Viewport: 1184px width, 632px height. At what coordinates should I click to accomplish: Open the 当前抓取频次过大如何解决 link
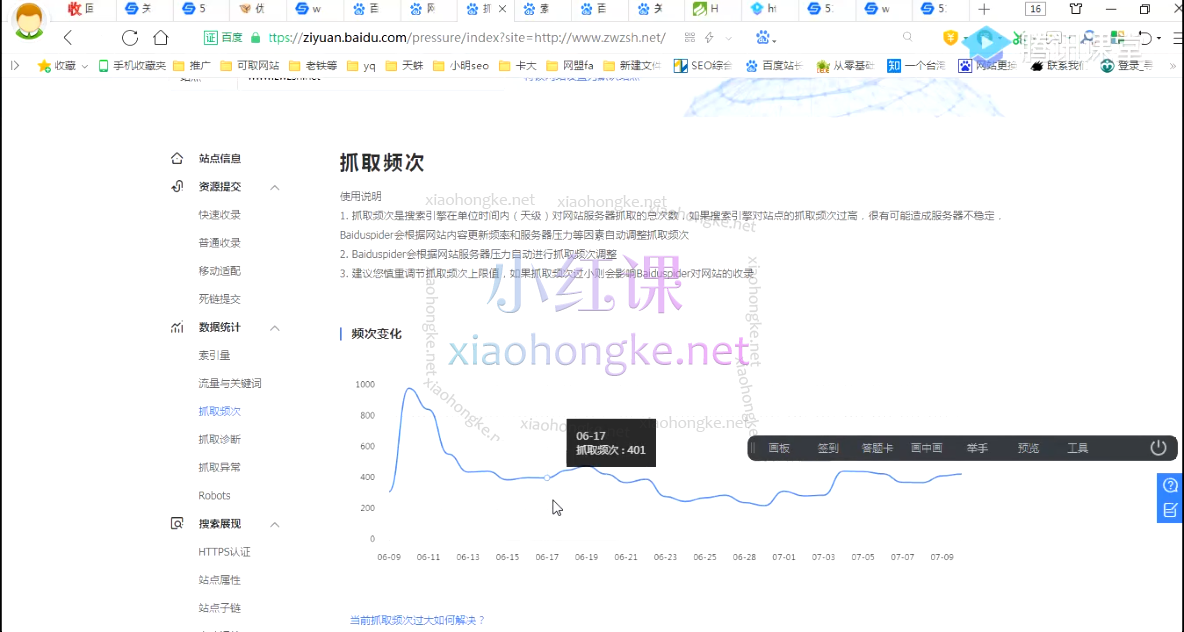pos(417,620)
